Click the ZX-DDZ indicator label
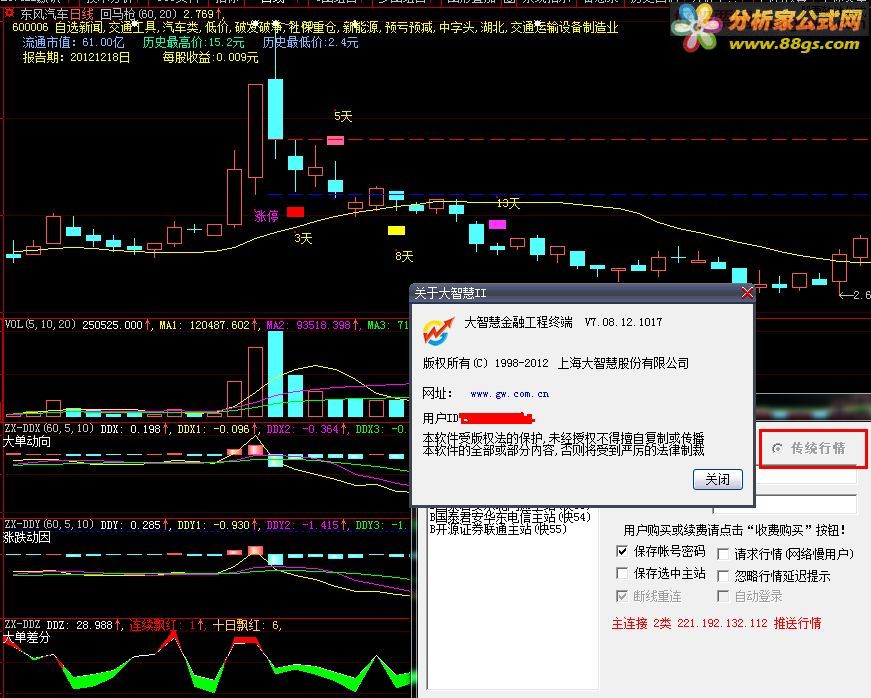The height and width of the screenshot is (698, 871). click(x=22, y=625)
